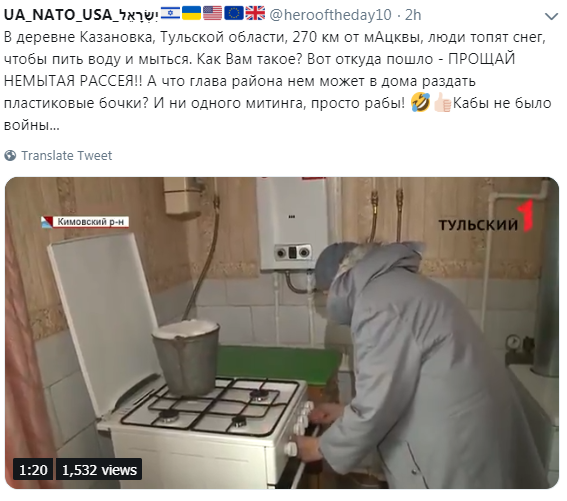Viewport: 567px width, 501px height.
Task: Click the Israel flag emoji in name
Action: [x=170, y=13]
